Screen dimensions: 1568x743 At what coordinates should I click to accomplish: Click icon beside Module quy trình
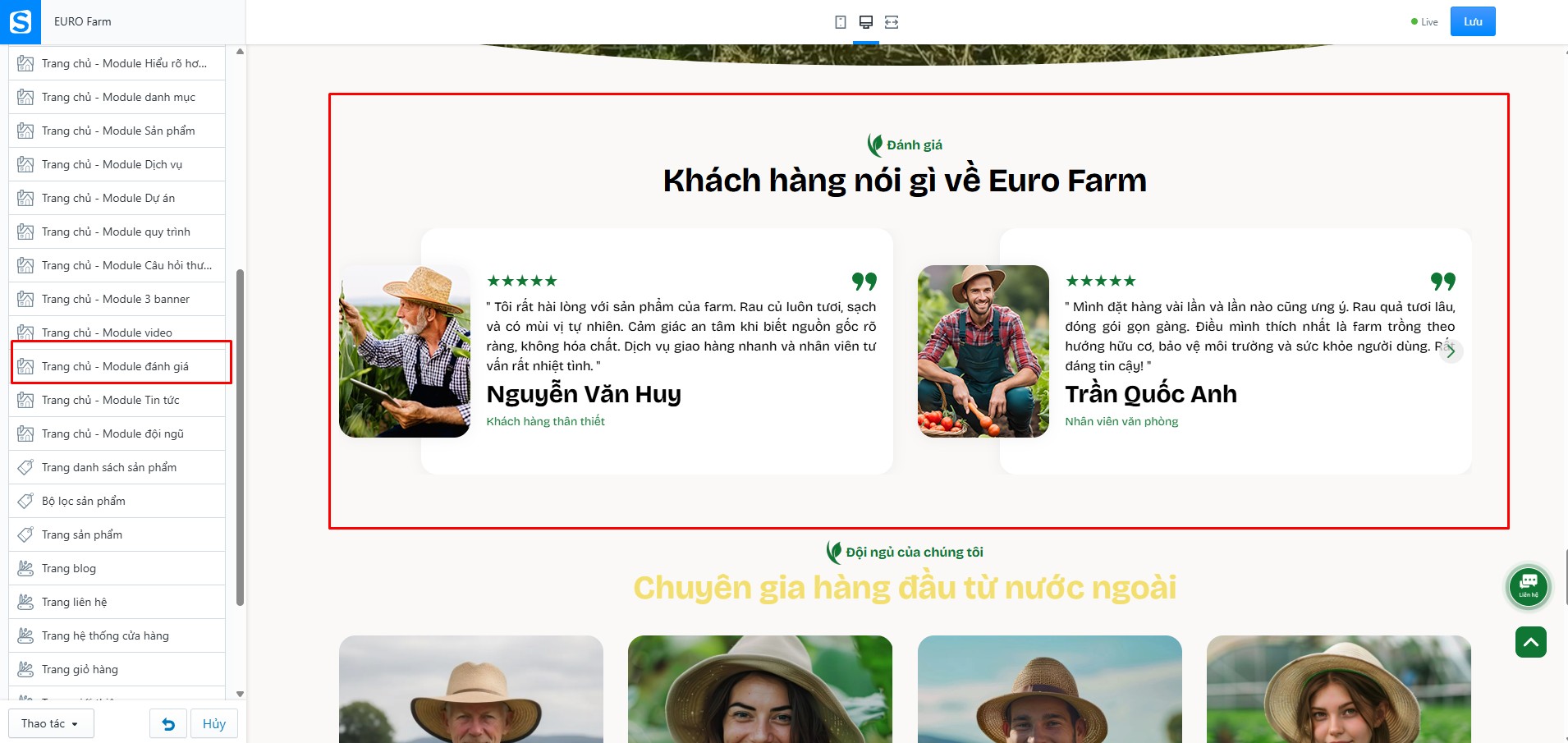click(x=25, y=232)
